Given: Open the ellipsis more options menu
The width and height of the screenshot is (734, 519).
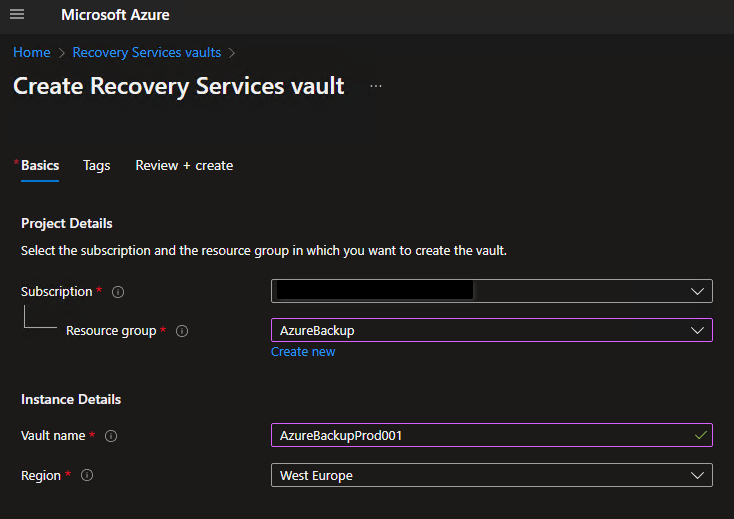Looking at the screenshot, I should tap(376, 86).
